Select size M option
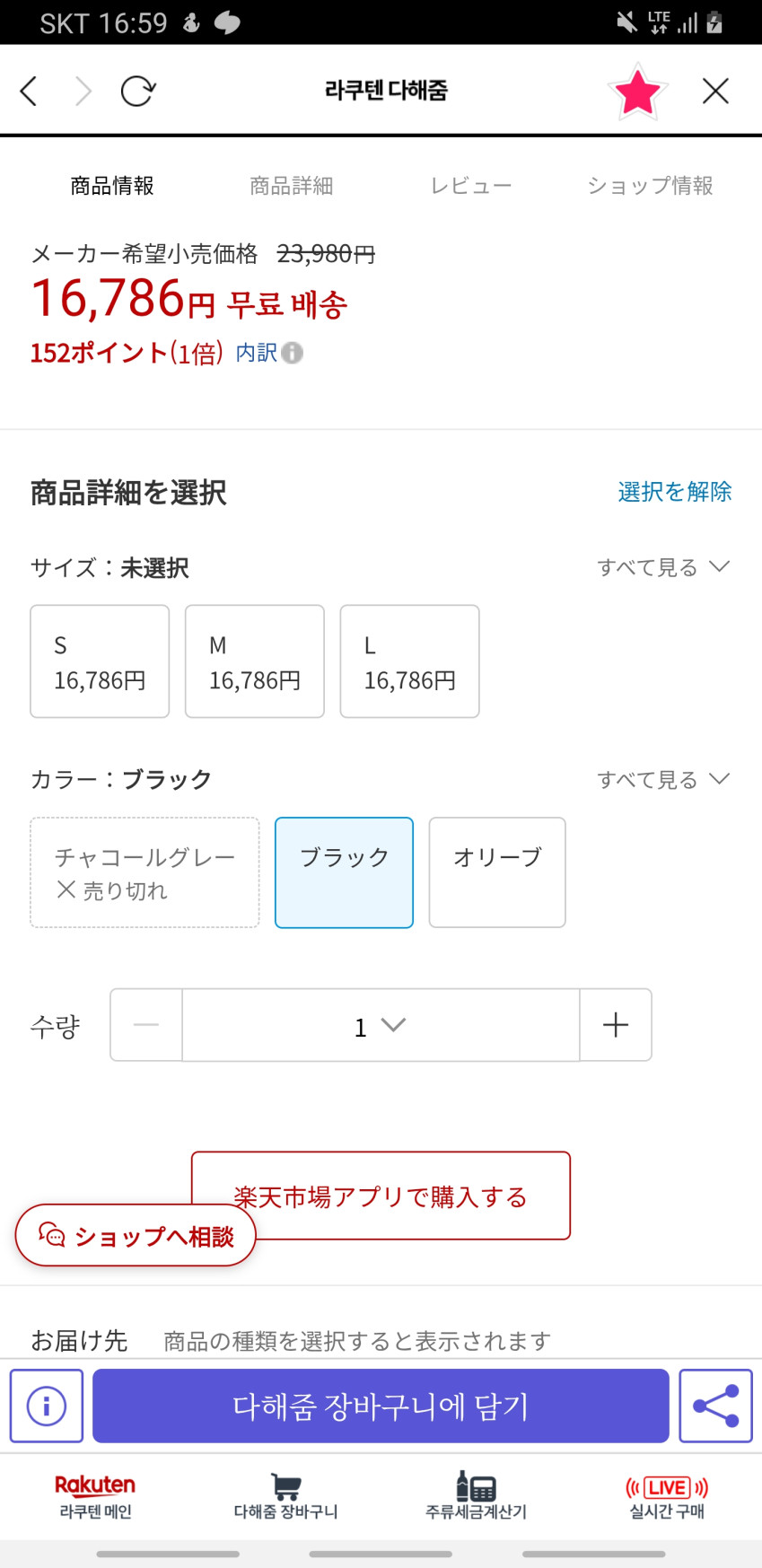 255,661
